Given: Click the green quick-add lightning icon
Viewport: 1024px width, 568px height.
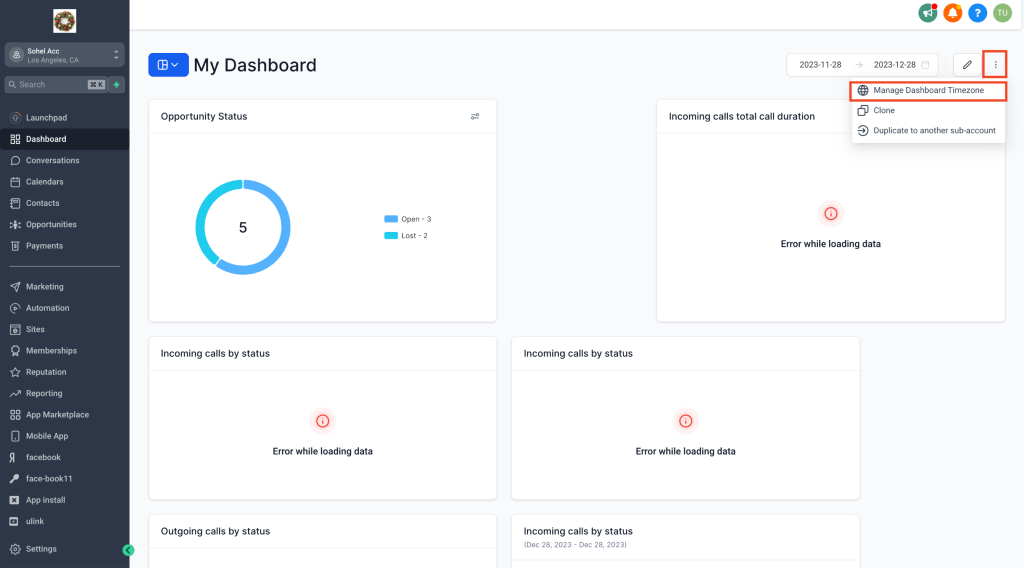Looking at the screenshot, I should pyautogui.click(x=116, y=85).
